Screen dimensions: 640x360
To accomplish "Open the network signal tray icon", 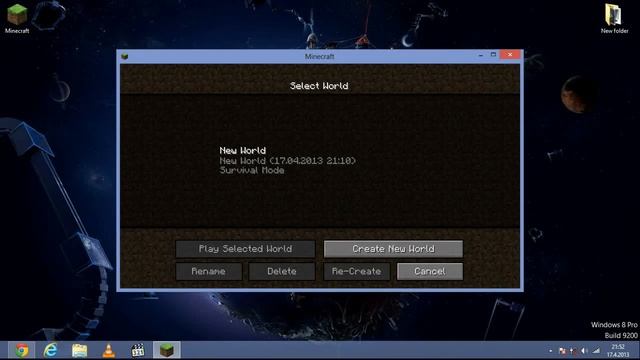I will point(596,351).
